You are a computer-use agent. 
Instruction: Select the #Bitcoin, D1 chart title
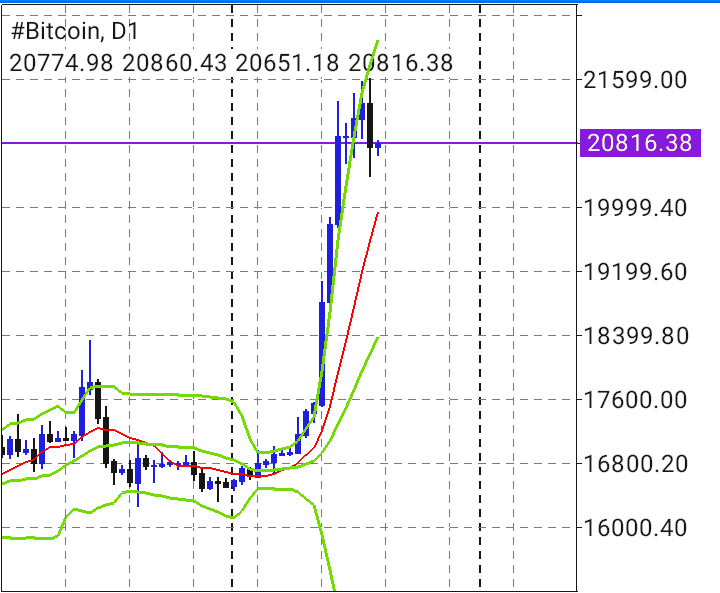tap(74, 31)
